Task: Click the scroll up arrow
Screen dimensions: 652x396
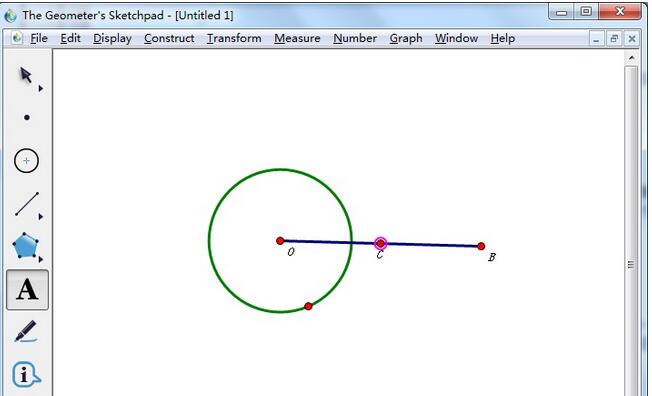Action: click(632, 57)
